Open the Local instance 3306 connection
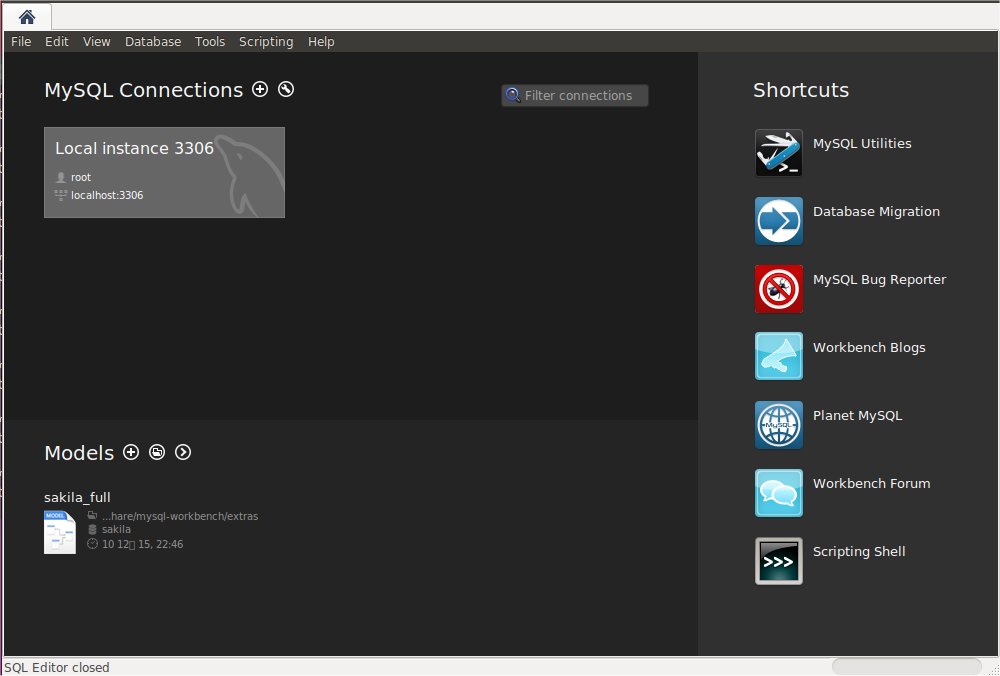Viewport: 1000px width, 676px height. click(164, 172)
